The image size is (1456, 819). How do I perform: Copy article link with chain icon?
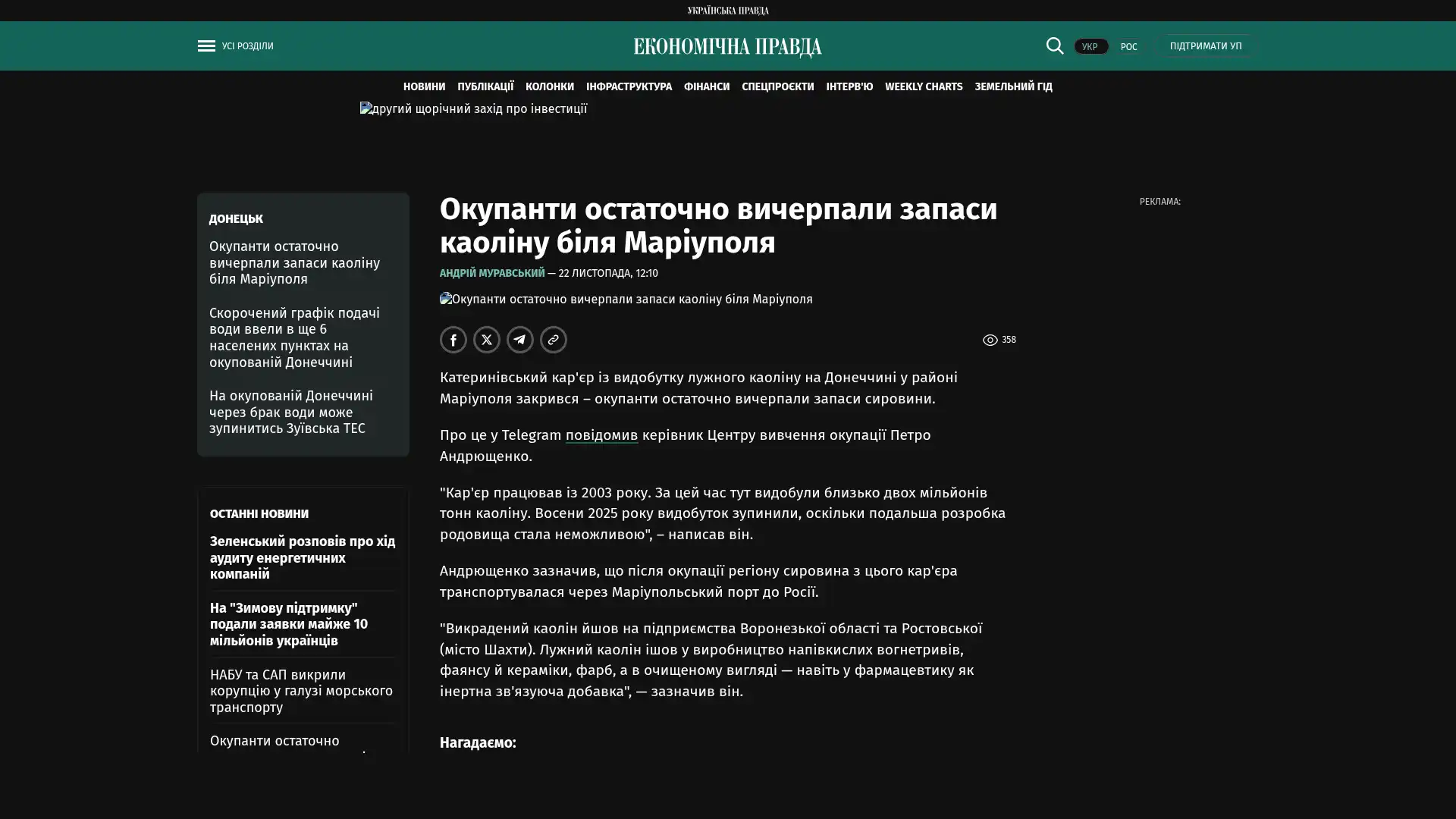point(554,340)
